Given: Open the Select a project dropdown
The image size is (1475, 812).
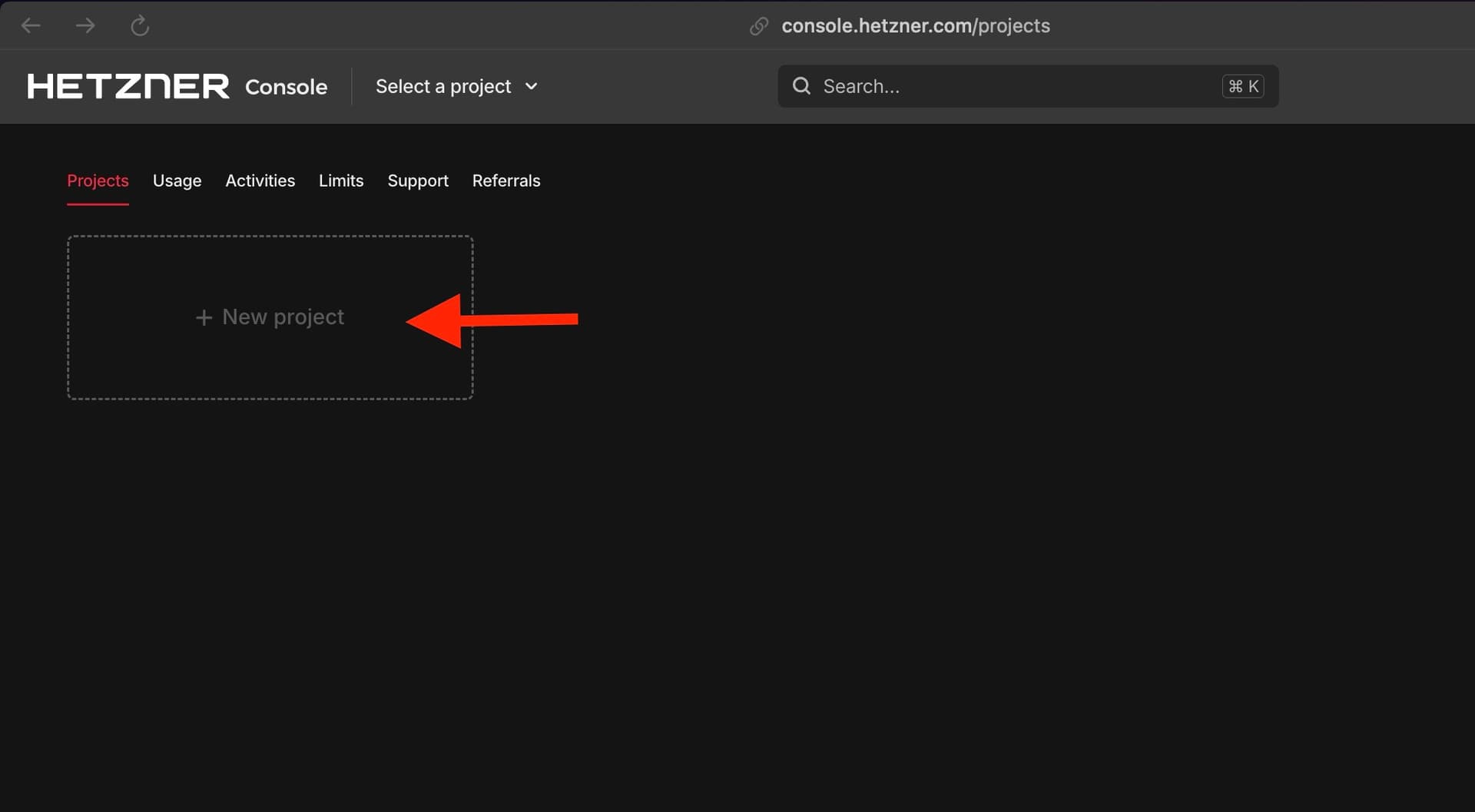Looking at the screenshot, I should 443,86.
